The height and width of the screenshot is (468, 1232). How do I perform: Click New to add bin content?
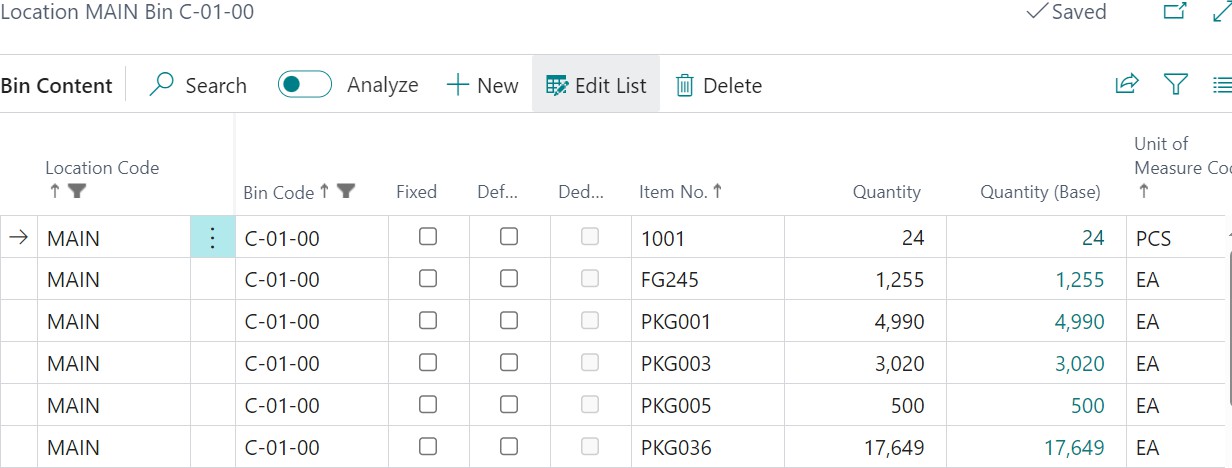click(482, 85)
